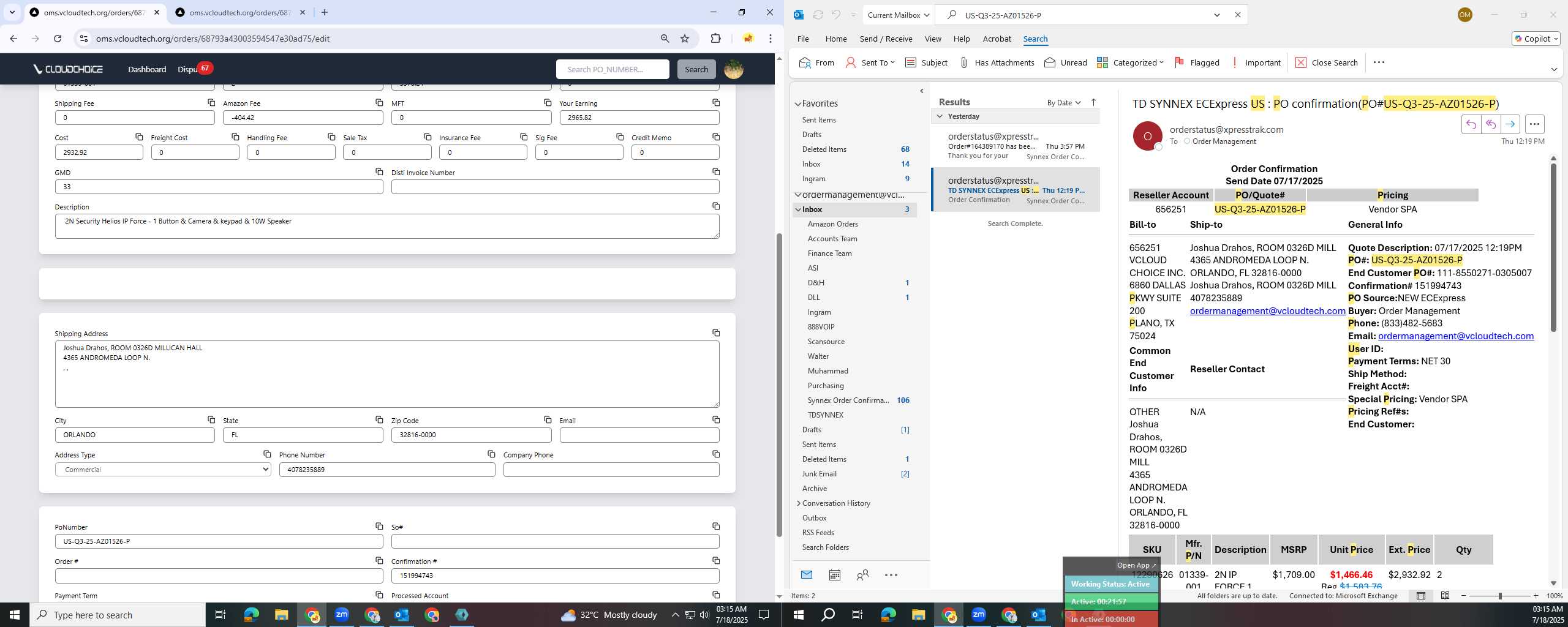Open Categorized filter dropdown
This screenshot has width=1568, height=627.
1130,62
